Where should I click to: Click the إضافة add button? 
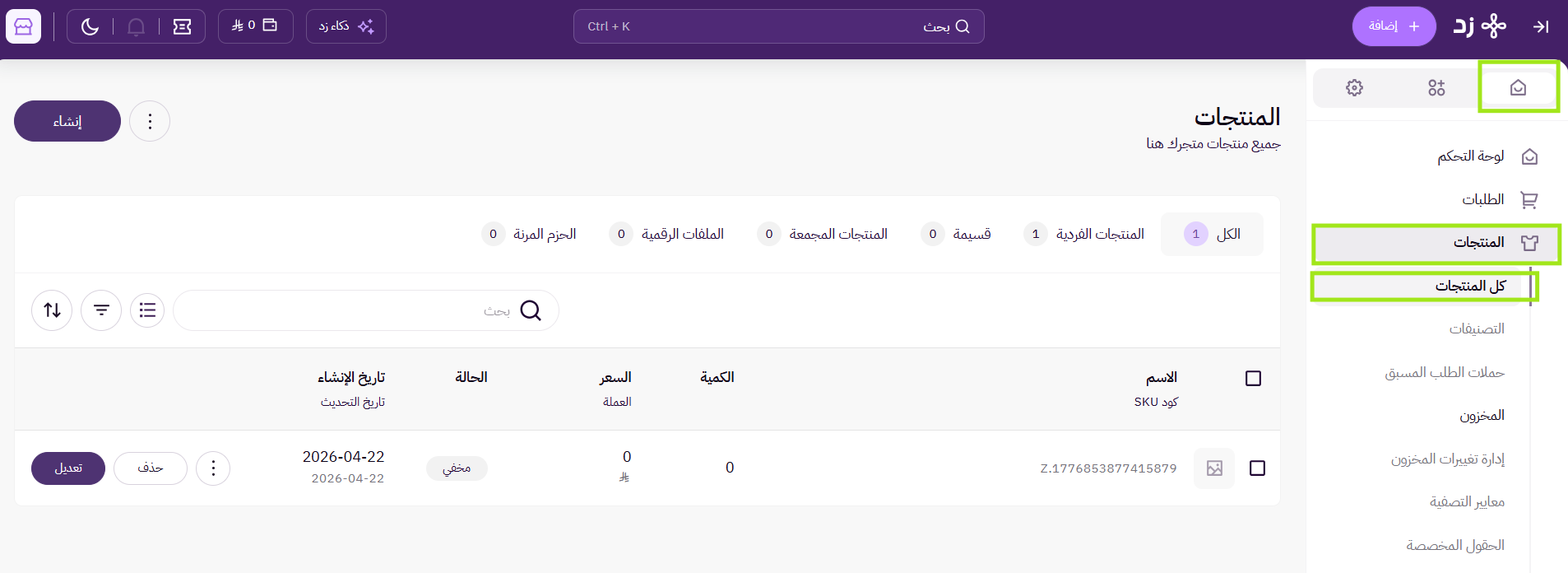[1394, 26]
